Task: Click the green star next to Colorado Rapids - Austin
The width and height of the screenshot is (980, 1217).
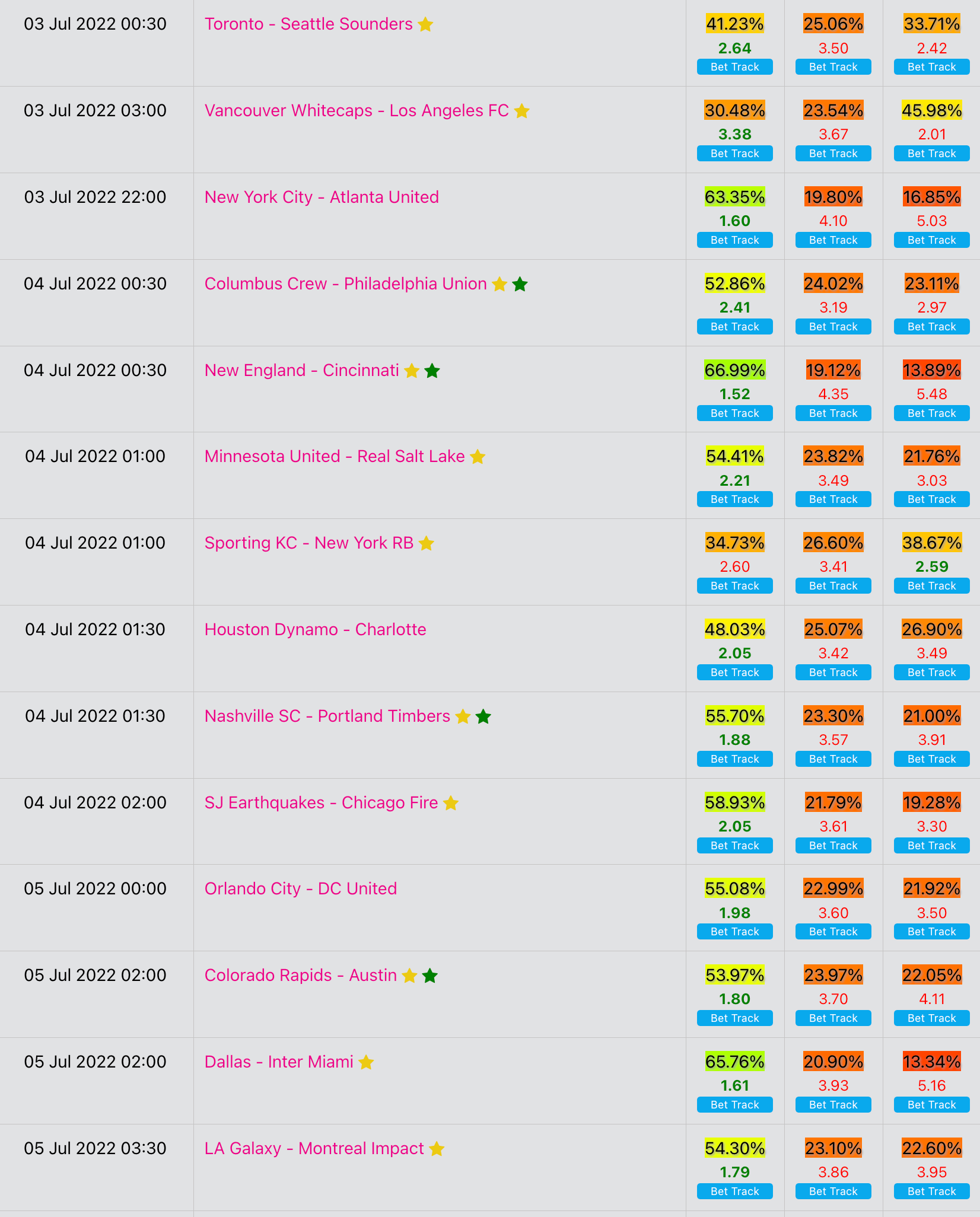Action: (x=430, y=976)
